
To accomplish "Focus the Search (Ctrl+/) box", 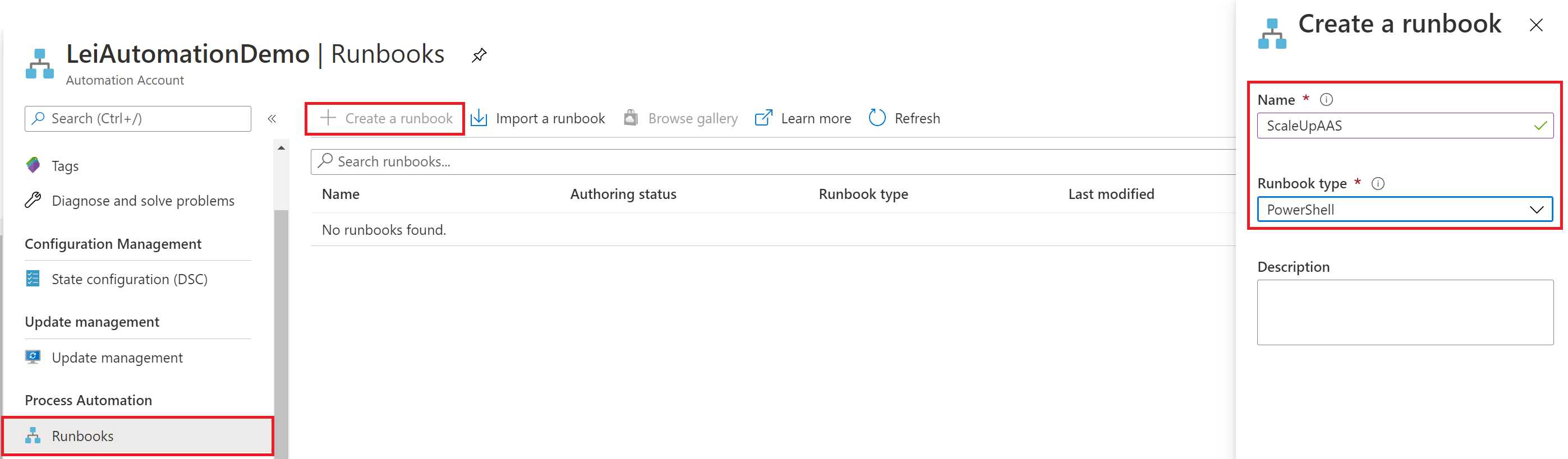I will click(x=138, y=119).
